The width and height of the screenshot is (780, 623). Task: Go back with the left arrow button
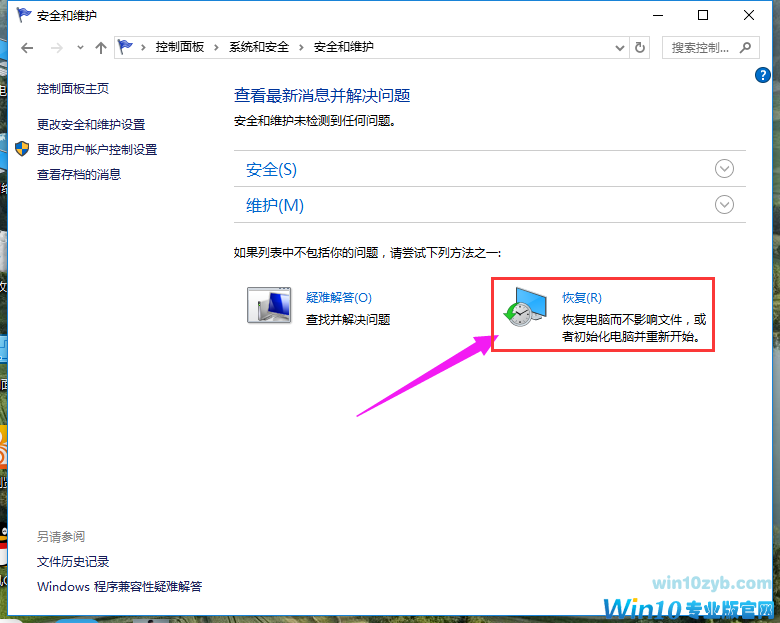pos(27,48)
